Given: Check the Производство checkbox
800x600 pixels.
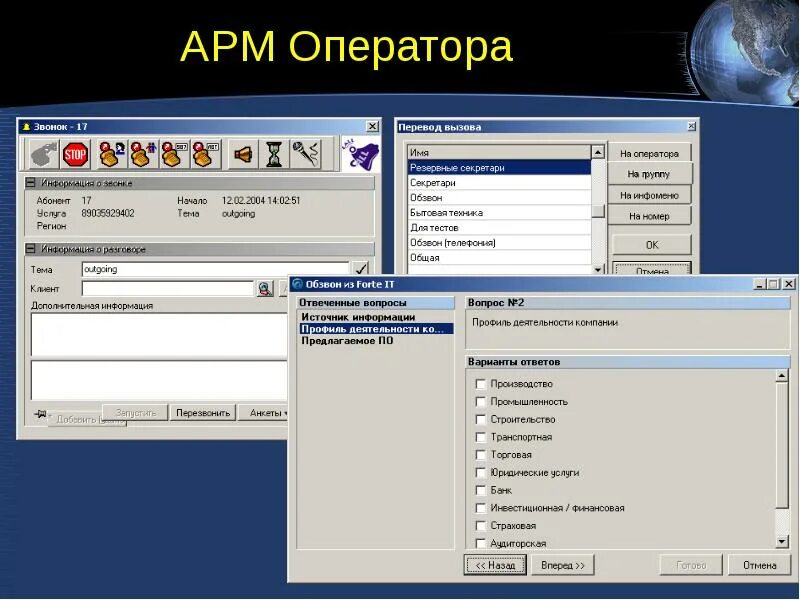Looking at the screenshot, I should (x=480, y=384).
